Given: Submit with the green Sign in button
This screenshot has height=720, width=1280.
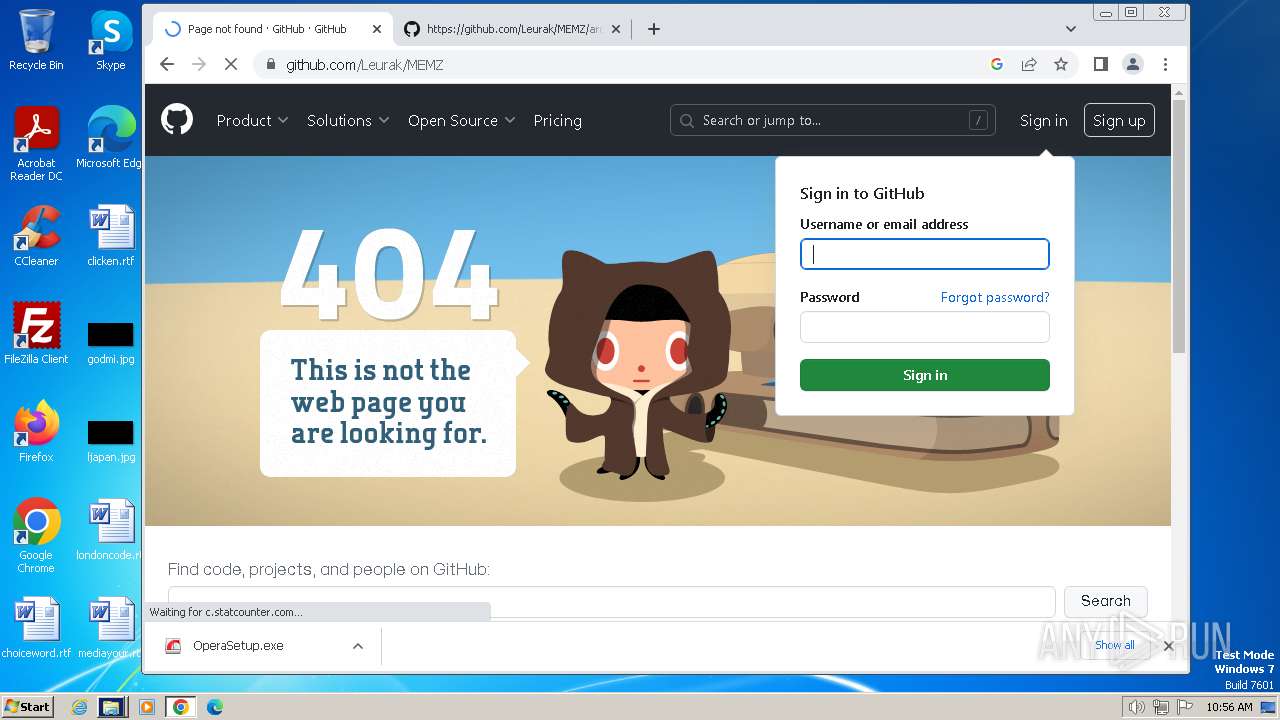Looking at the screenshot, I should point(925,375).
